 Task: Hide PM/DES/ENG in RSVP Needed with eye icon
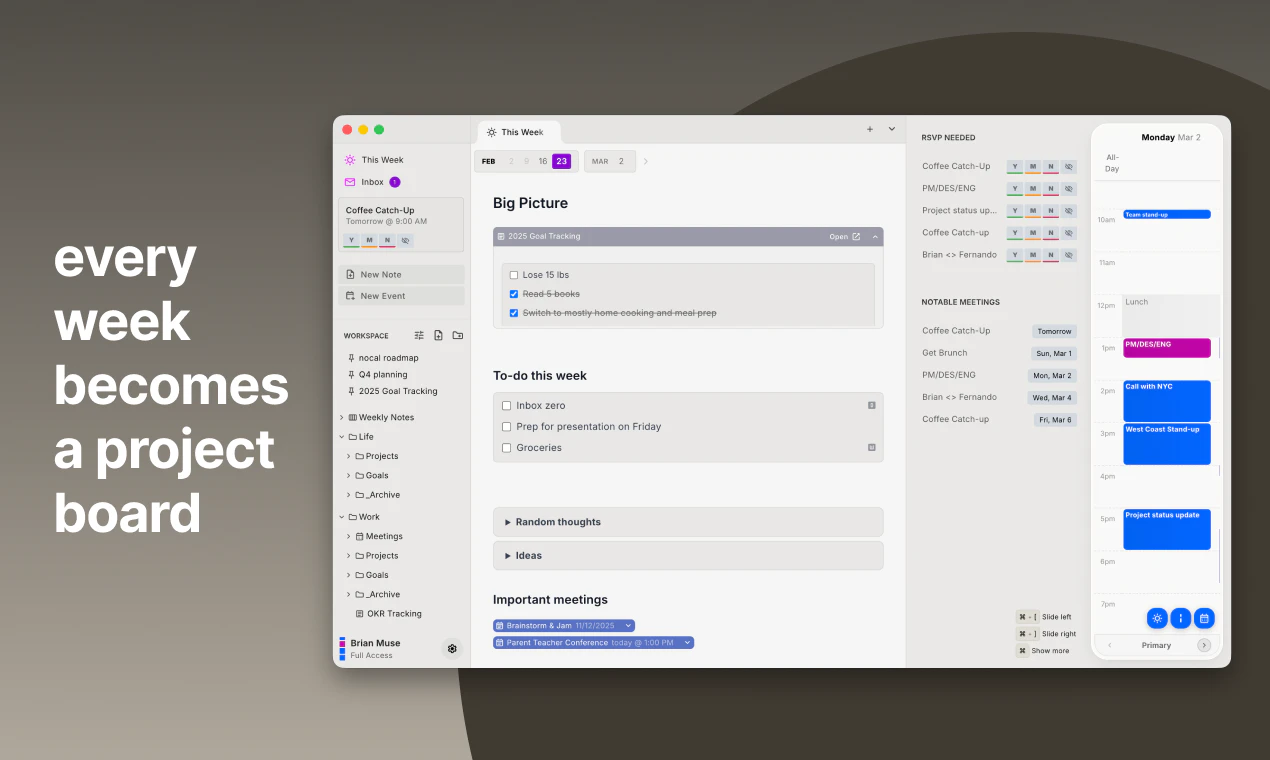coord(1069,188)
